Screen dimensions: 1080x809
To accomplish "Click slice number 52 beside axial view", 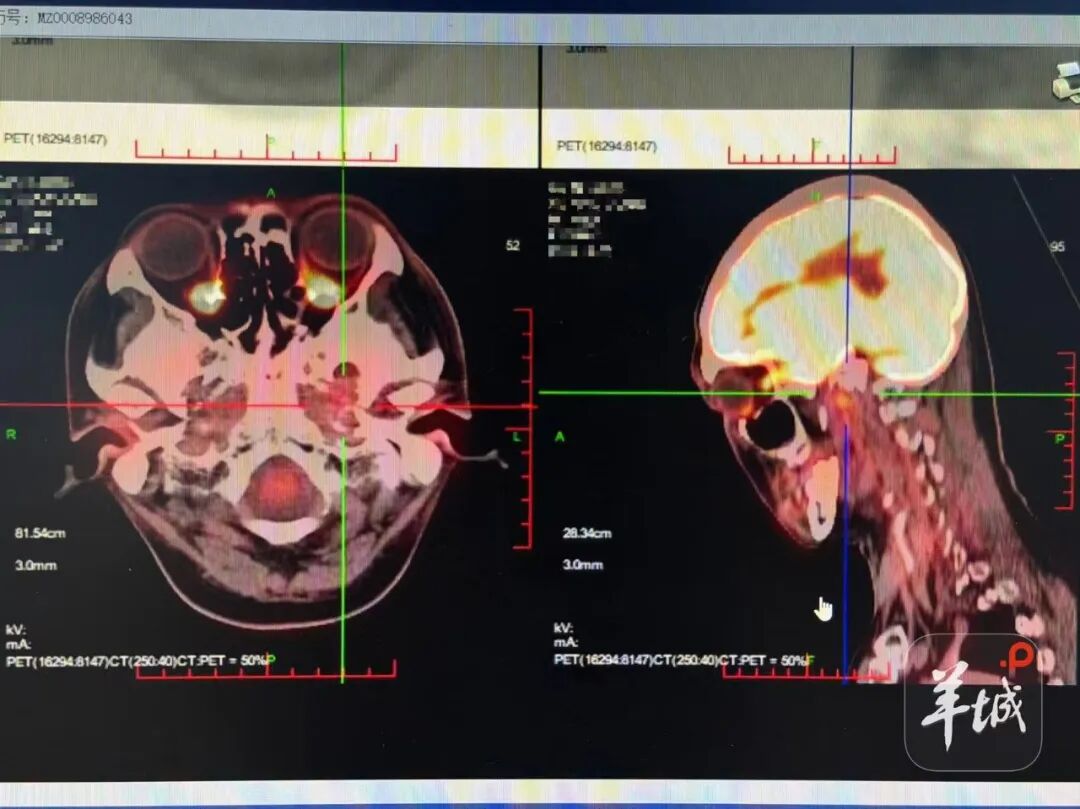I will (x=513, y=245).
